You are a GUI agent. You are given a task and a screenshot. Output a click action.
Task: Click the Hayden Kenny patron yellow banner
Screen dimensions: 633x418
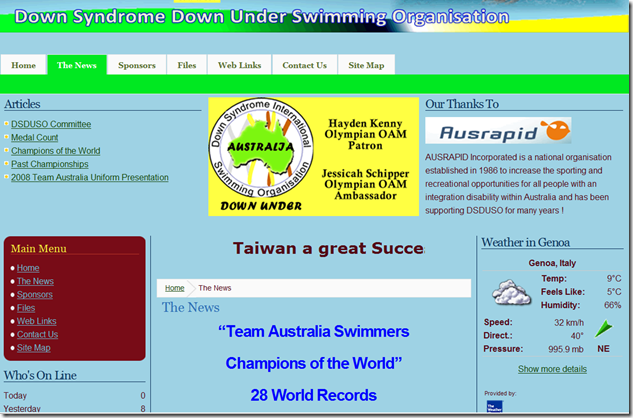point(314,156)
